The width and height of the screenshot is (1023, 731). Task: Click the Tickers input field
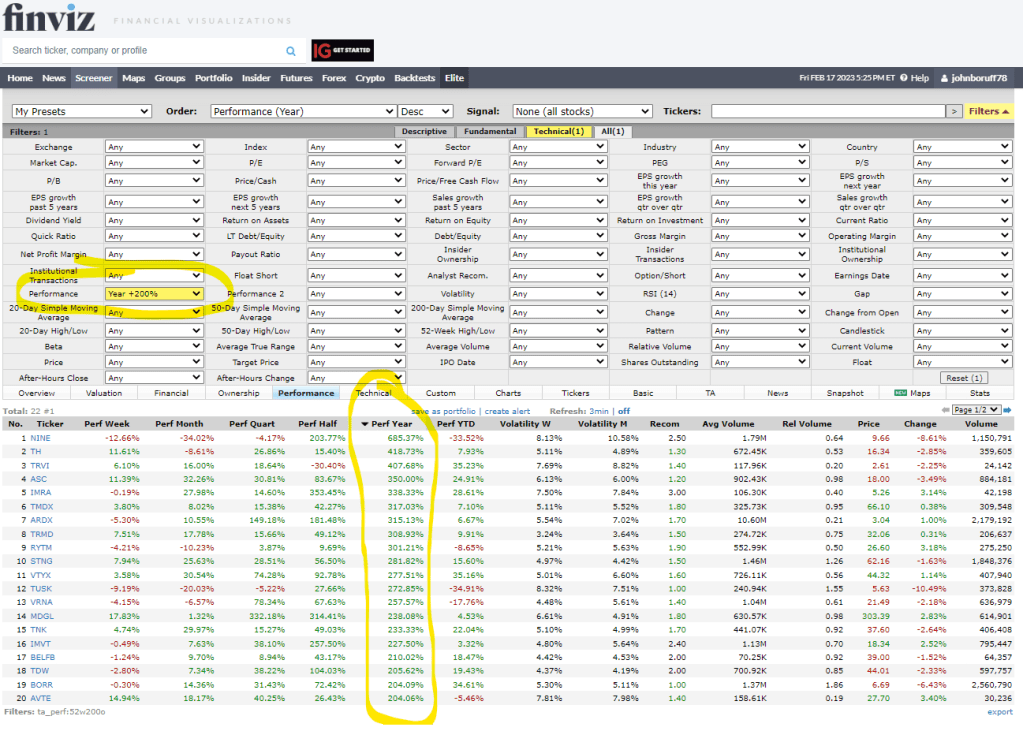tap(826, 111)
